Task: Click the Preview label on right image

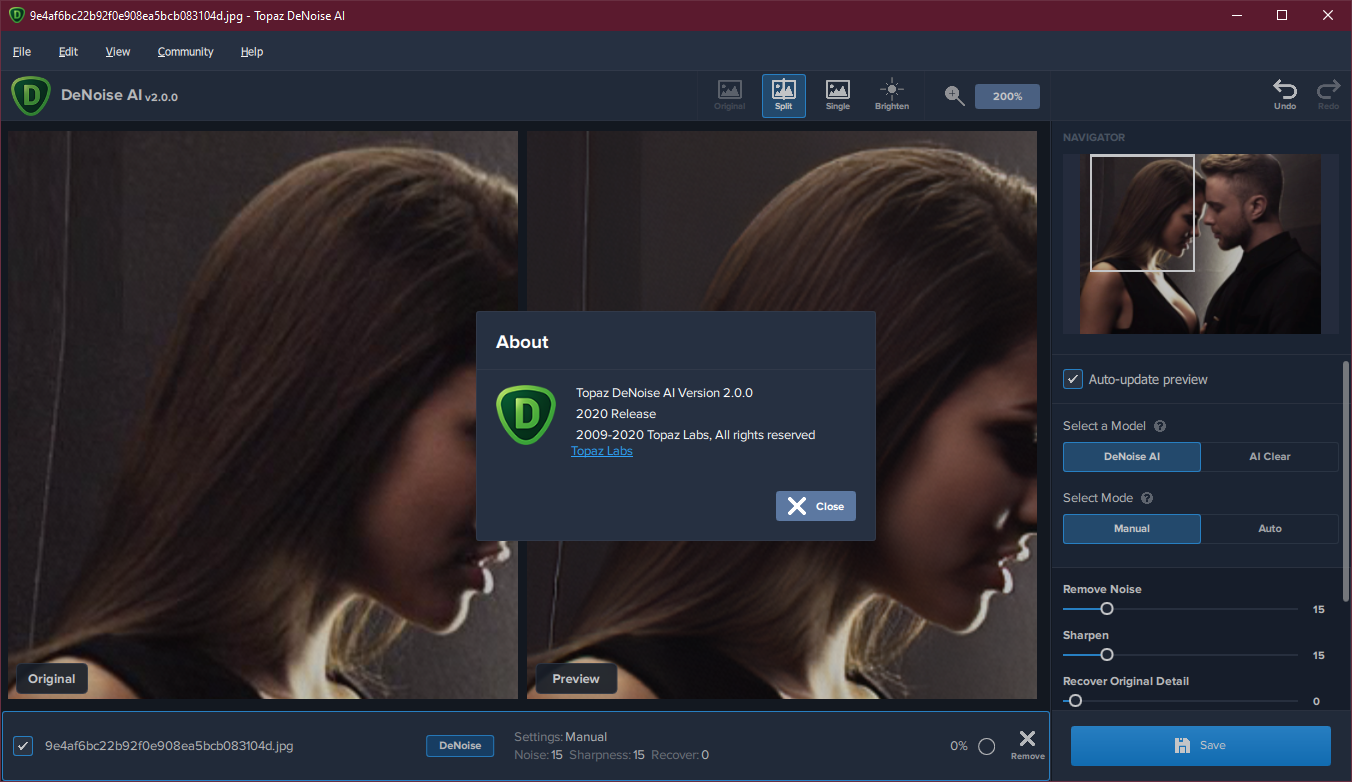Action: pyautogui.click(x=576, y=678)
